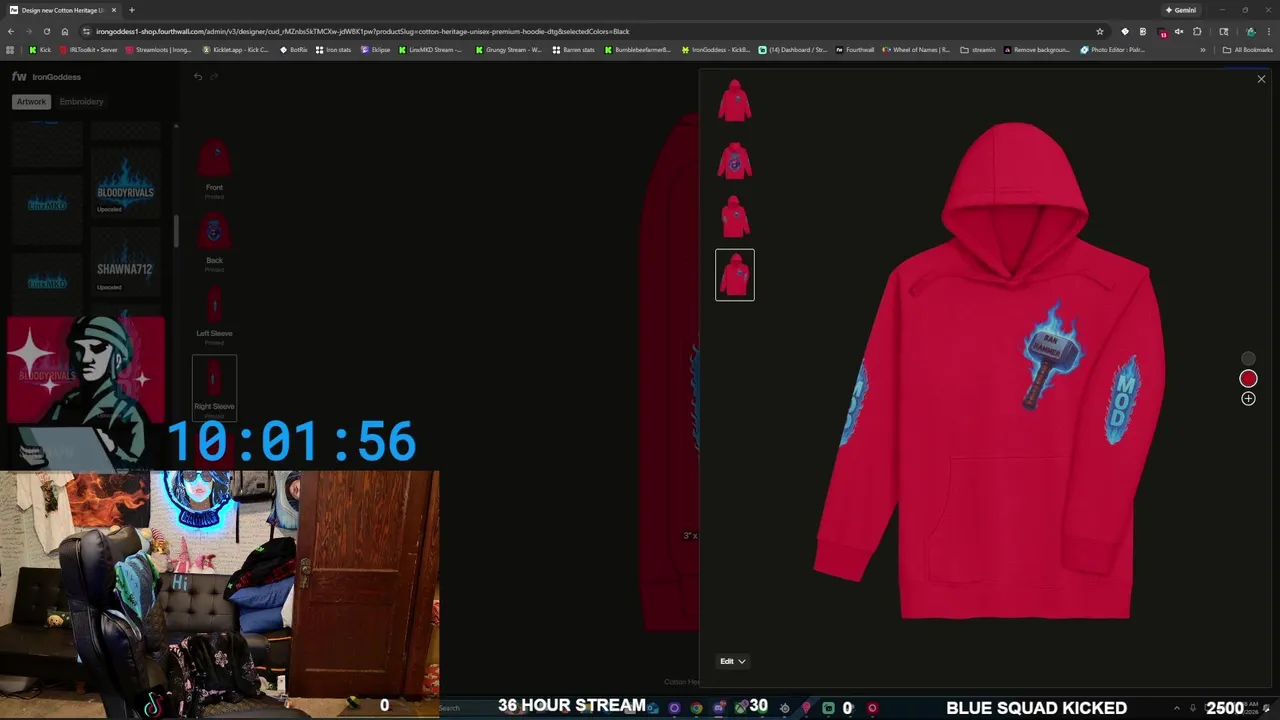Switch to the Artwork tab
Screen dimensions: 1280x720
pos(31,101)
